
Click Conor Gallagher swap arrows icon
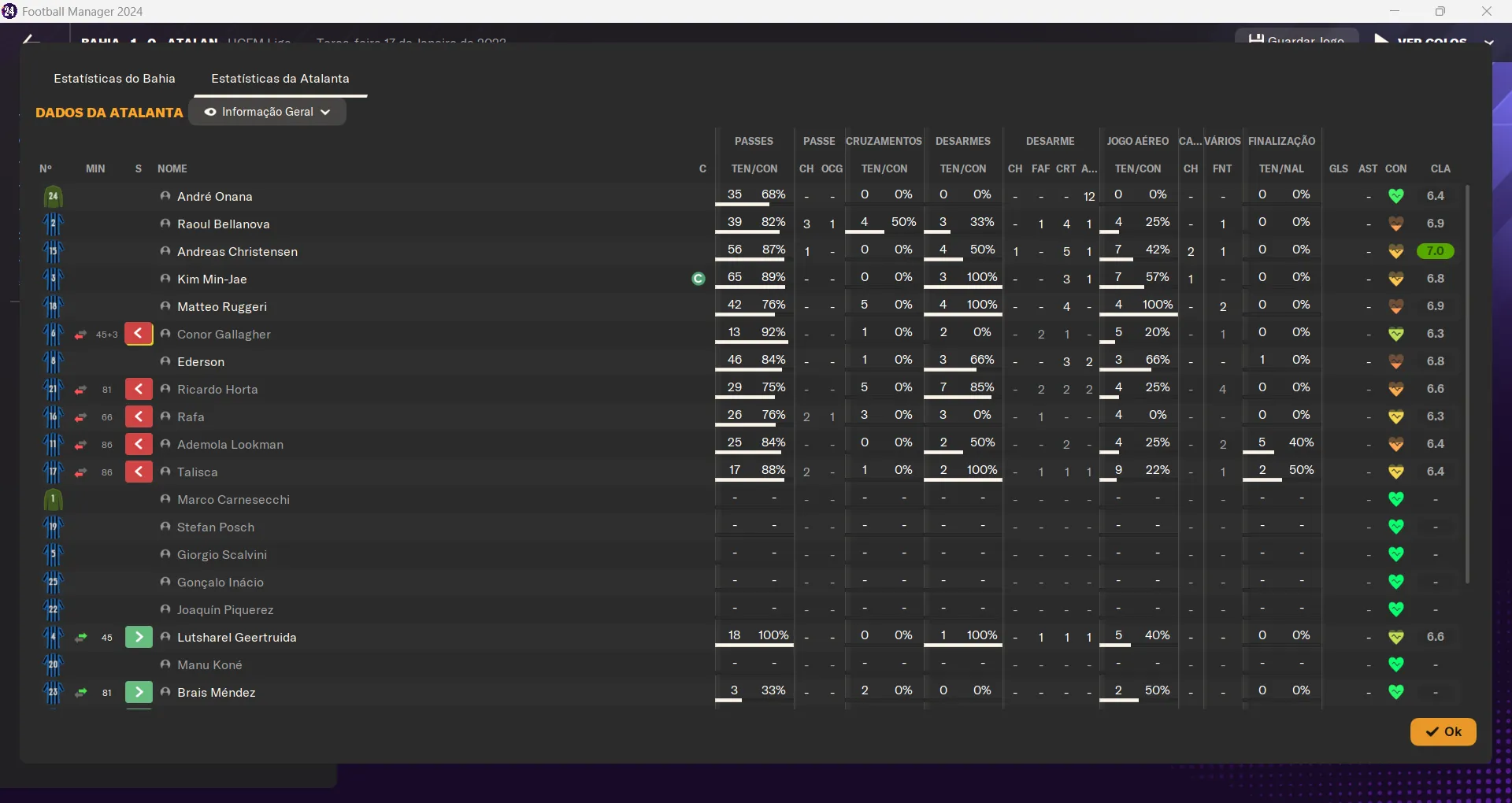[x=80, y=335]
